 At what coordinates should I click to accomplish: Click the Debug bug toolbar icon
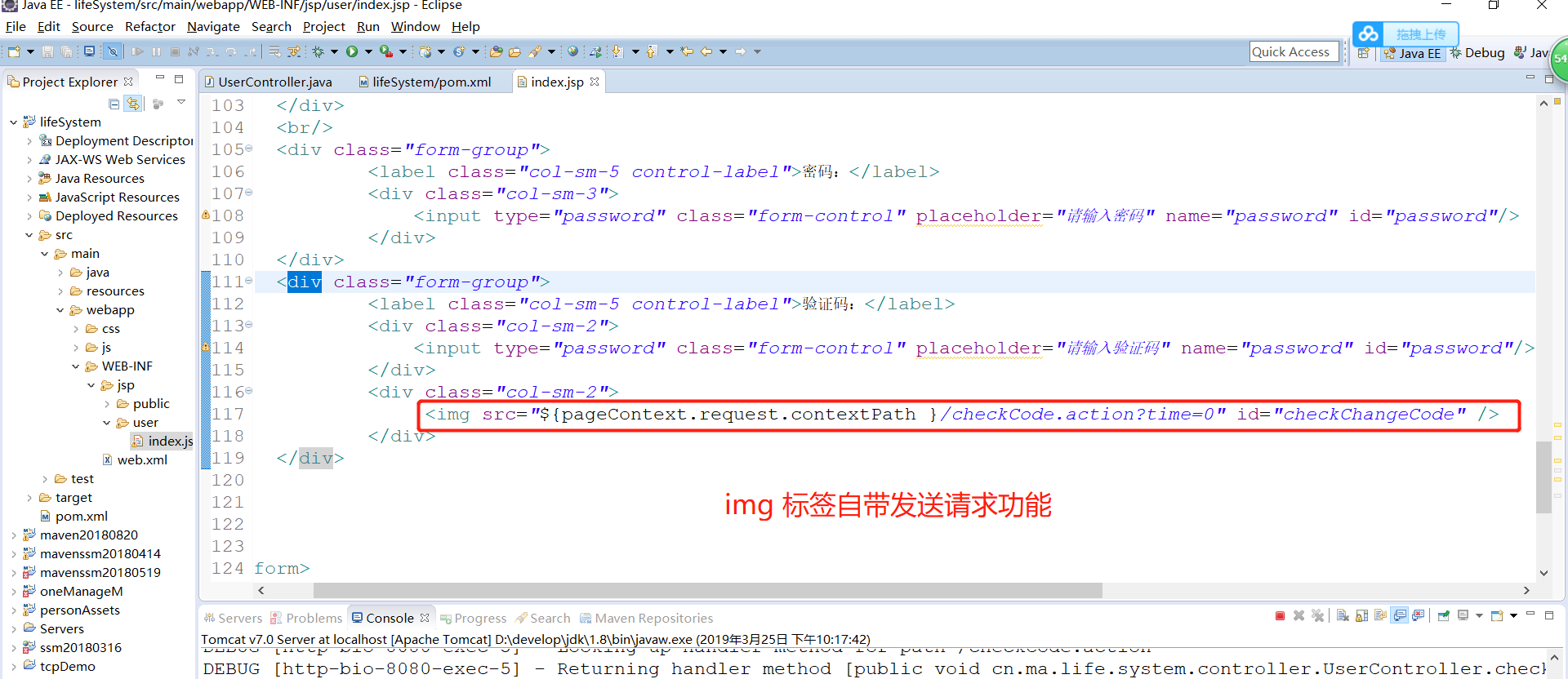point(318,51)
